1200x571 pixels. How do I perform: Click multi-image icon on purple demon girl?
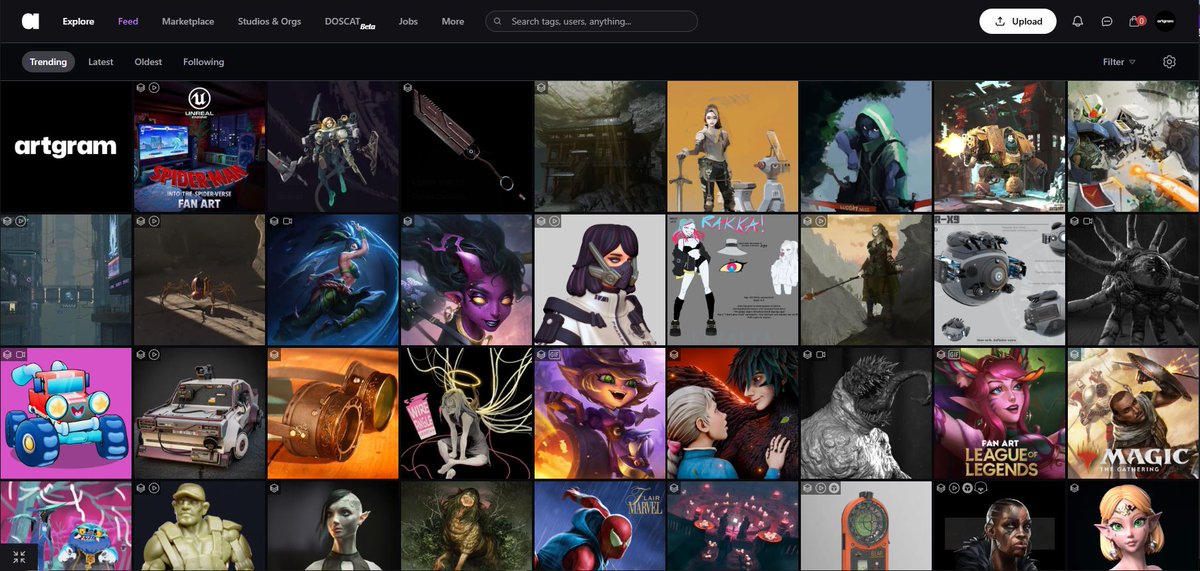tap(408, 220)
